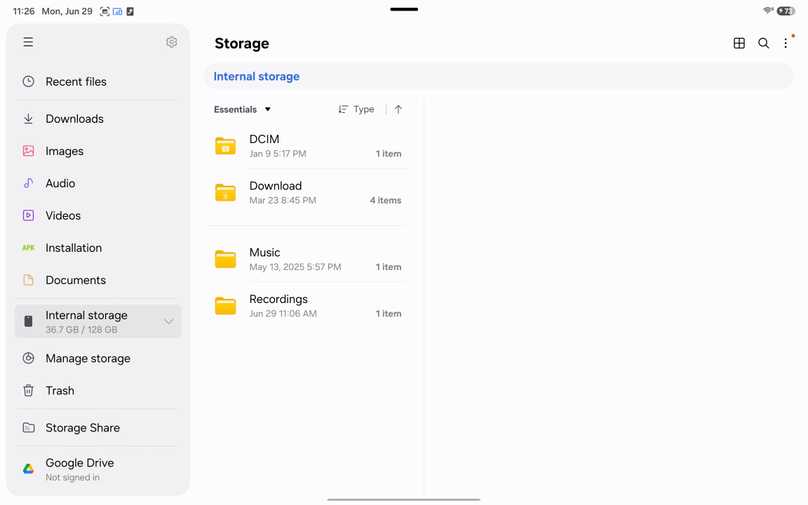Screen dimensions: 808x505
Task: Click the Recordings folder icon
Action: (x=225, y=306)
